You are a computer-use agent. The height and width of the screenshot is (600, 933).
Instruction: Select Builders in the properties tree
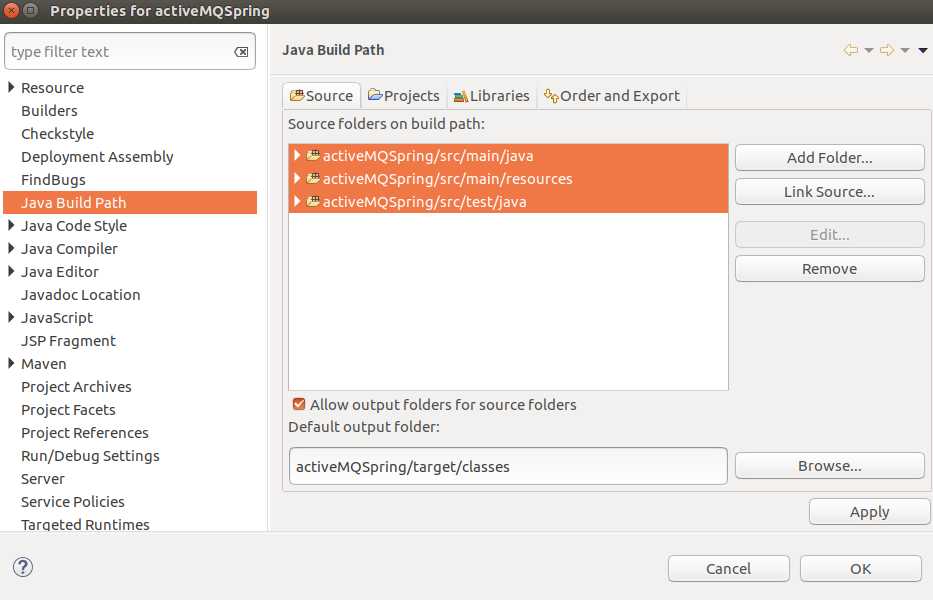coord(49,111)
